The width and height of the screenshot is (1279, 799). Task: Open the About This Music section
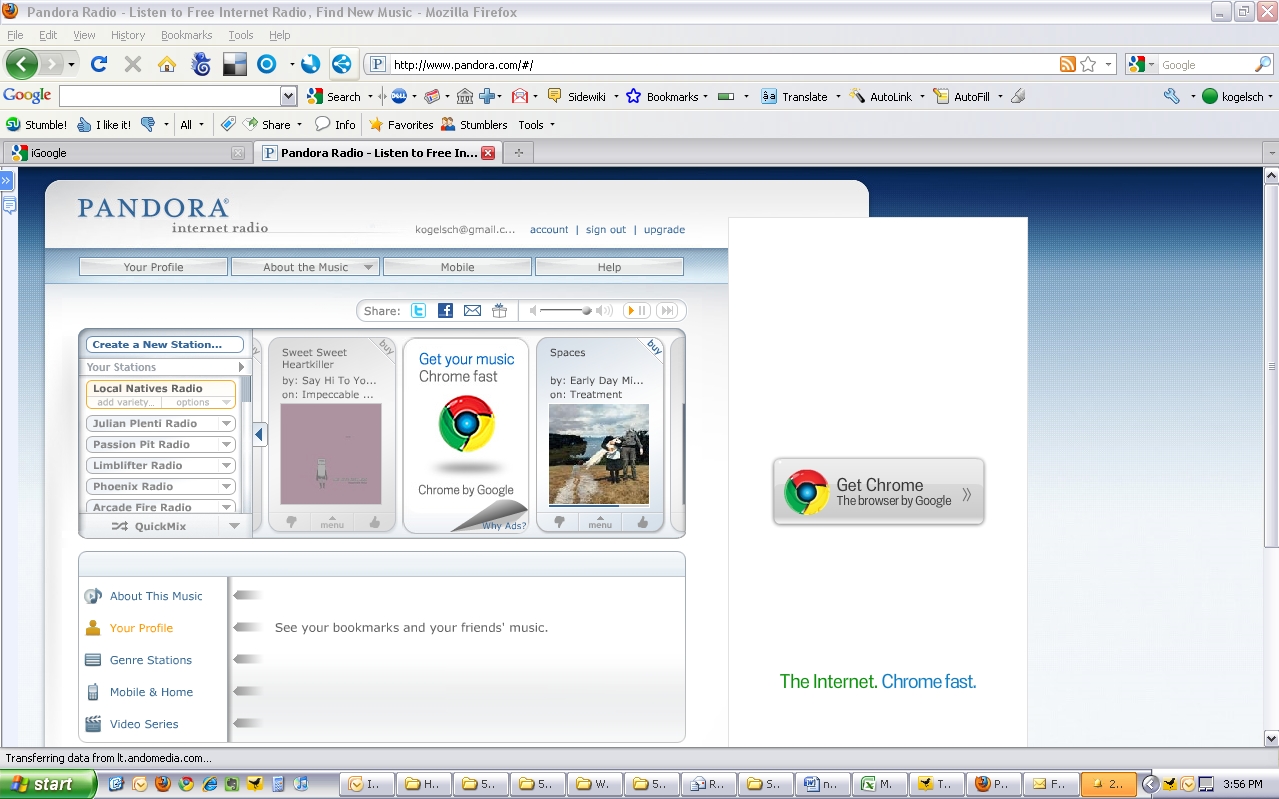tap(156, 596)
